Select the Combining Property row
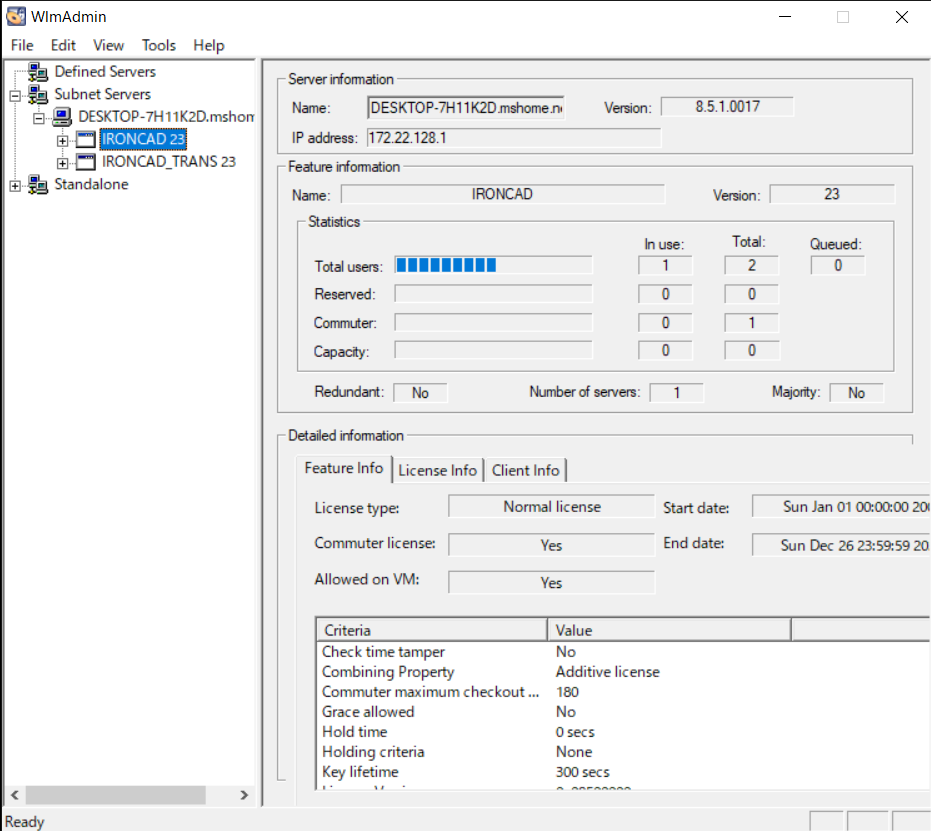 point(623,672)
